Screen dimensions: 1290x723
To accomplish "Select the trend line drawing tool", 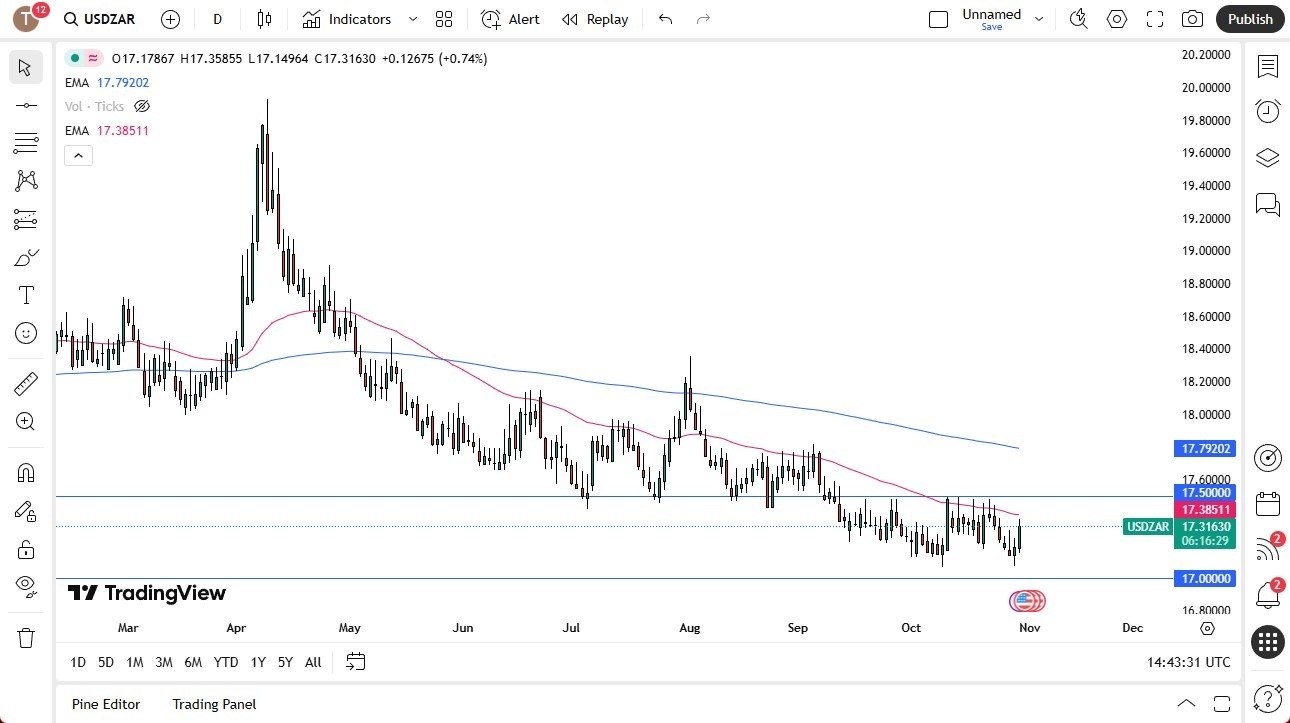I will [x=26, y=104].
